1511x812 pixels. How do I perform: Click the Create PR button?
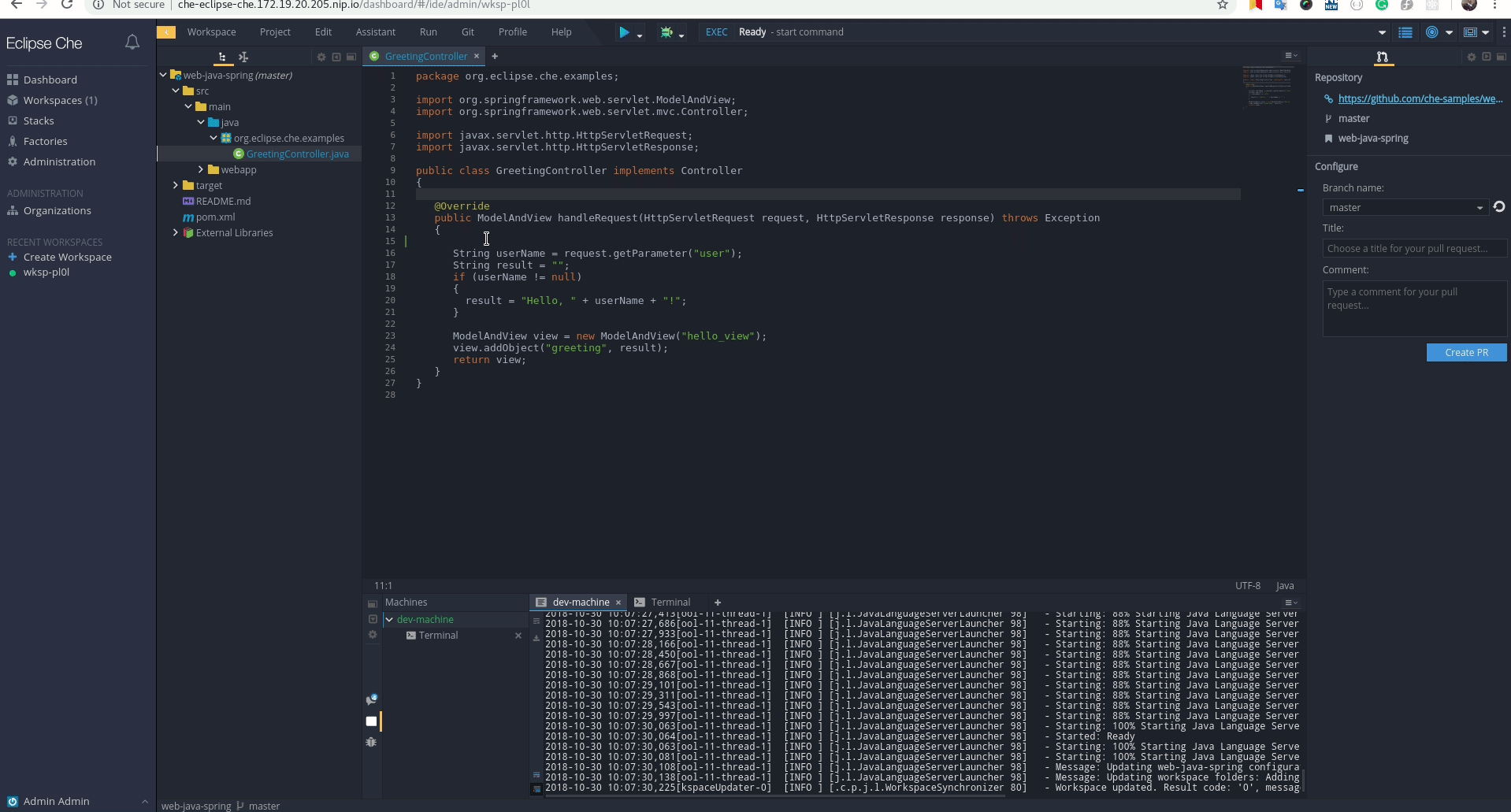pyautogui.click(x=1466, y=352)
